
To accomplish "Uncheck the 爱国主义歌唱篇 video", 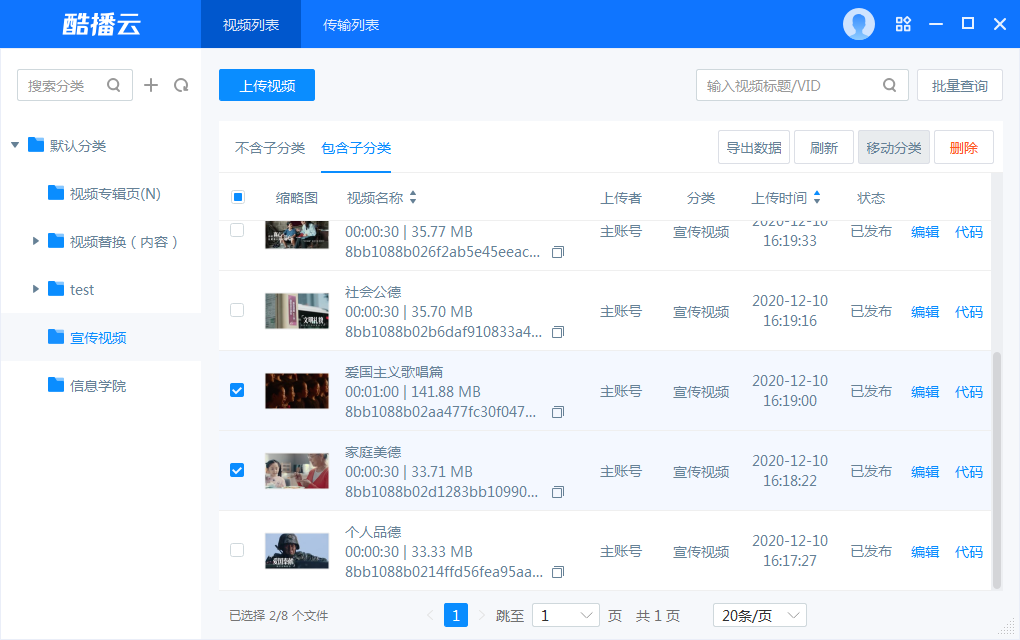I will 237,391.
